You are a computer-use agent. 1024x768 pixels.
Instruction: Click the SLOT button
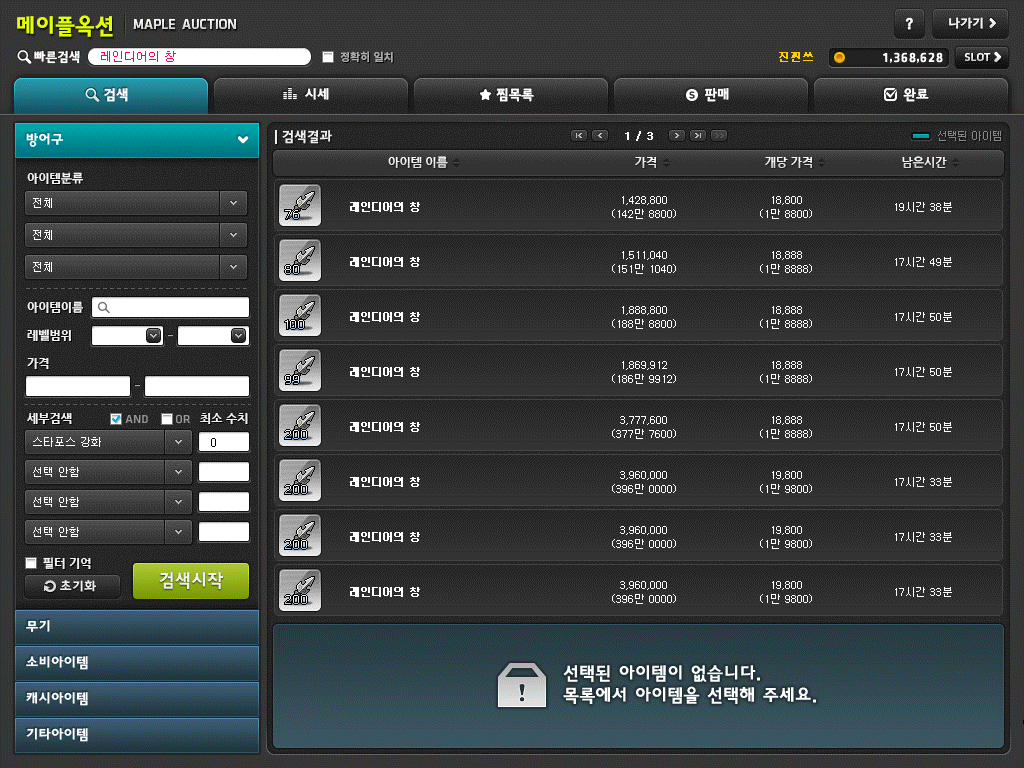pos(982,57)
